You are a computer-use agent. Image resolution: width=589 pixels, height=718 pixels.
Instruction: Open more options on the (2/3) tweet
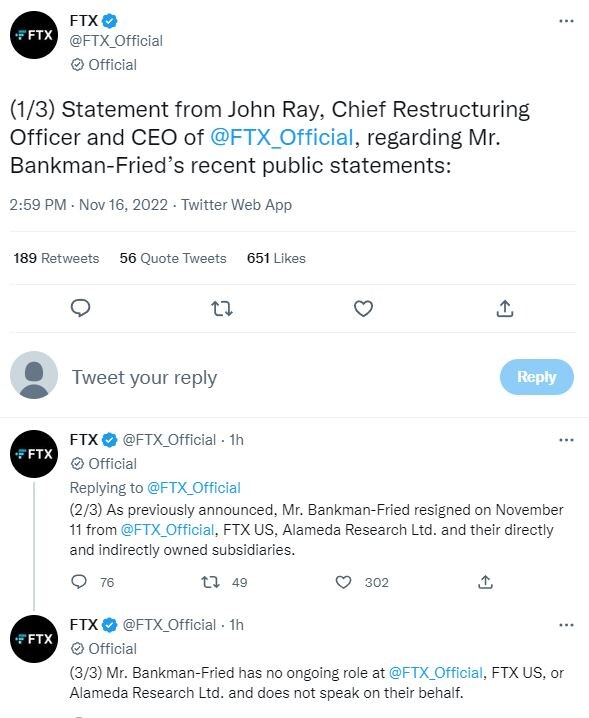(x=567, y=440)
